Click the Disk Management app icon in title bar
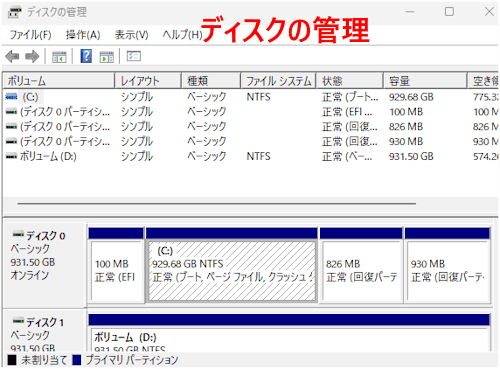Screen dimensions: 500x369 14,12
